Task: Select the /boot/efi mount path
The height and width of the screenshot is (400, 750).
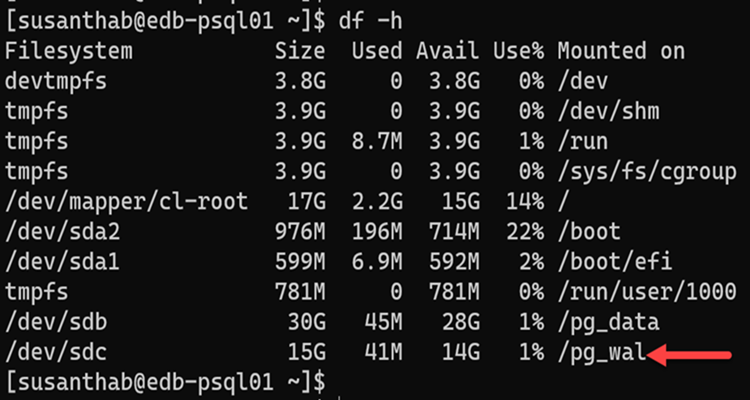Action: [615, 262]
